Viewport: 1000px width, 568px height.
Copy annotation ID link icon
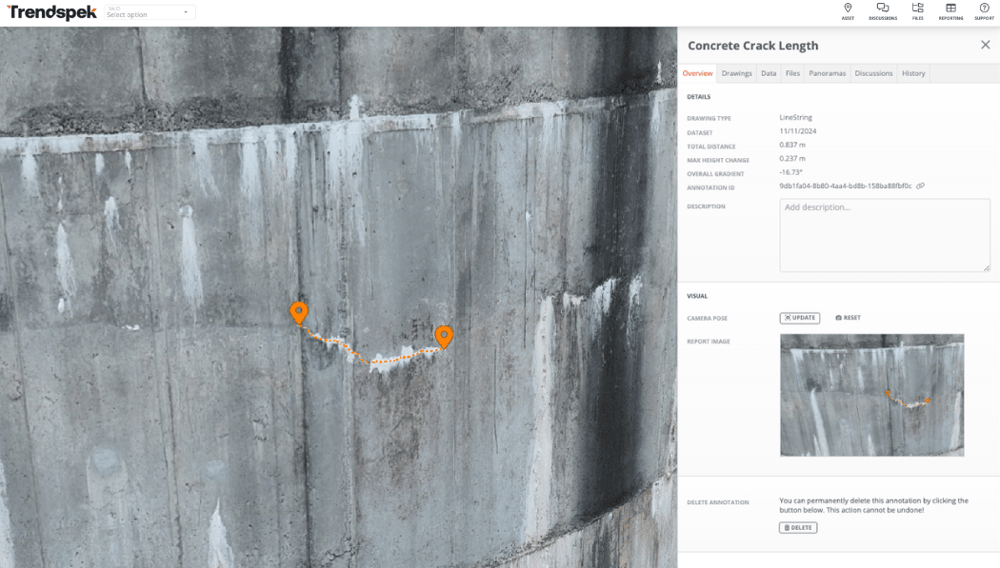(x=920, y=186)
